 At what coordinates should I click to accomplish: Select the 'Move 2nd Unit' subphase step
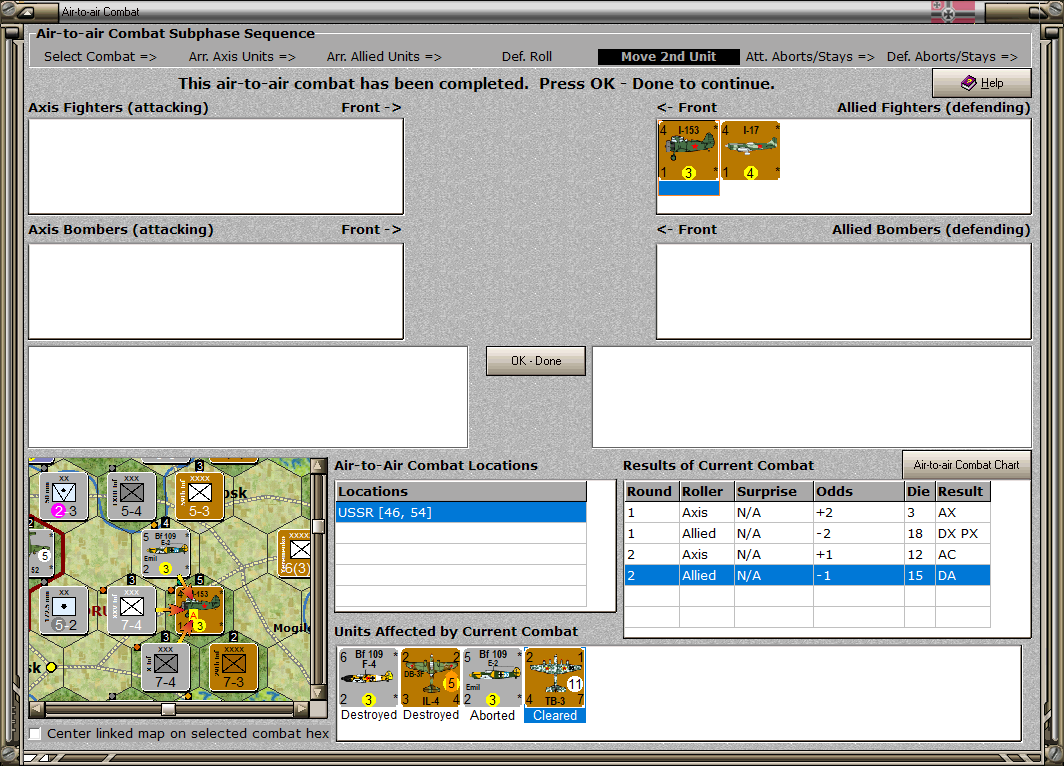point(668,57)
